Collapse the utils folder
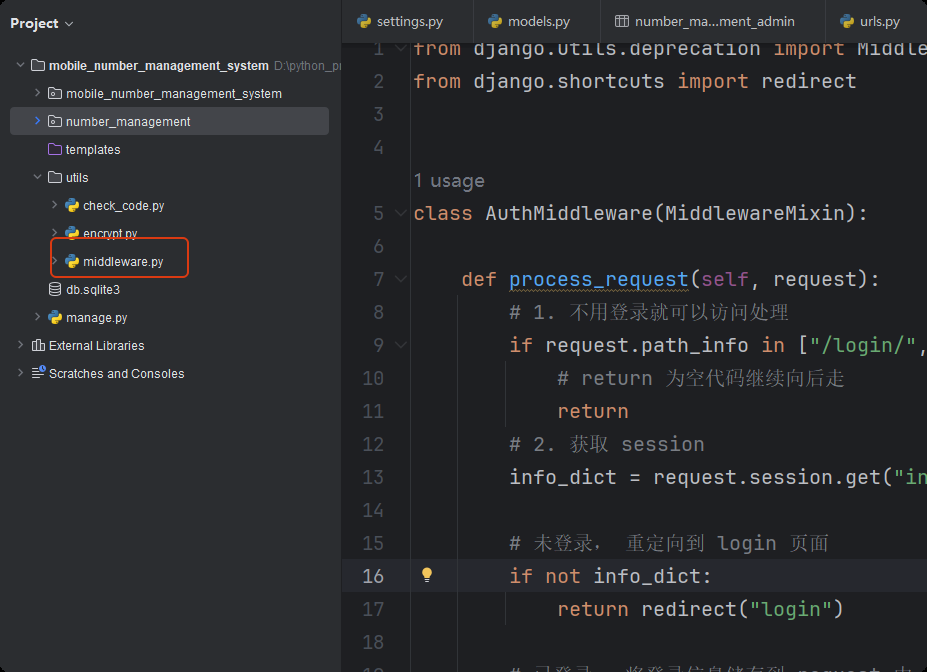 point(37,177)
